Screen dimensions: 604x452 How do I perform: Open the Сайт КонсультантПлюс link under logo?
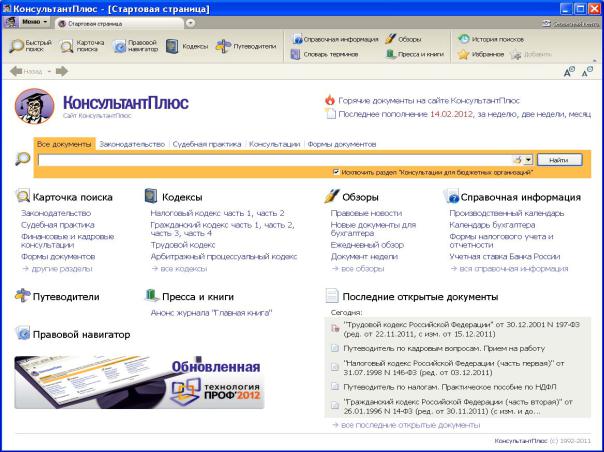pos(97,116)
